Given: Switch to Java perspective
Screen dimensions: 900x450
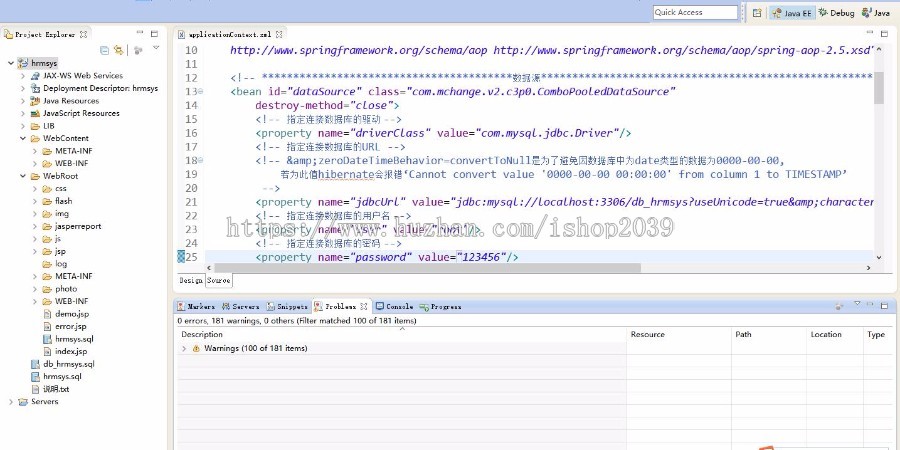Looking at the screenshot, I should tap(876, 13).
